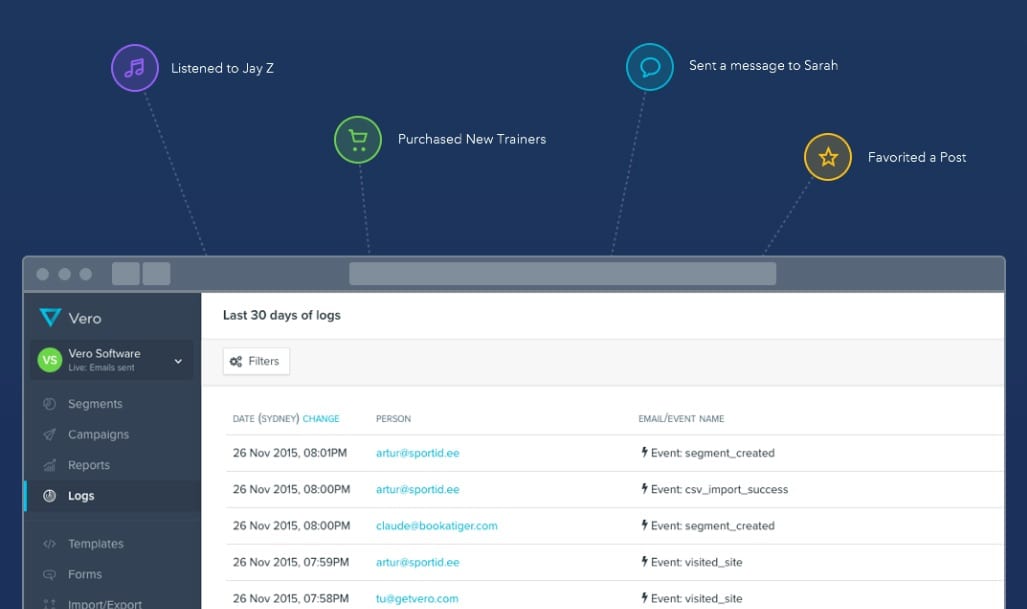Open artur@sportid.ee in the 07:59PM row
Screen dimensions: 1027x609
417,562
